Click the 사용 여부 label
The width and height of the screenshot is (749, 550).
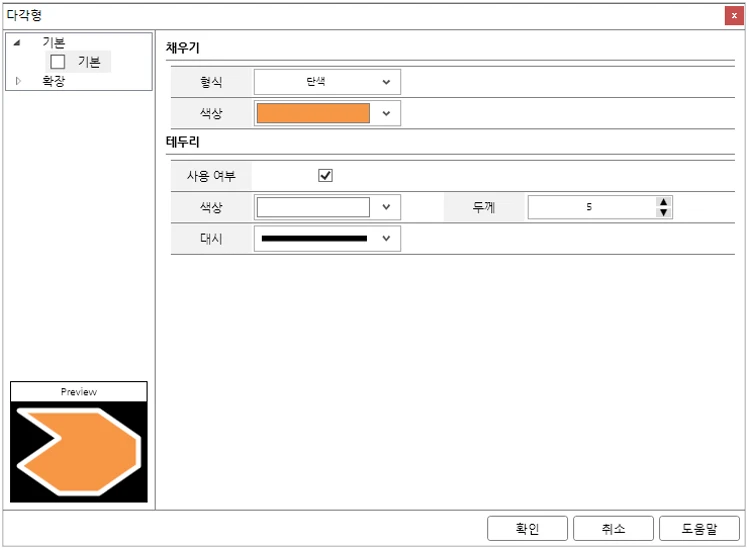[211, 176]
